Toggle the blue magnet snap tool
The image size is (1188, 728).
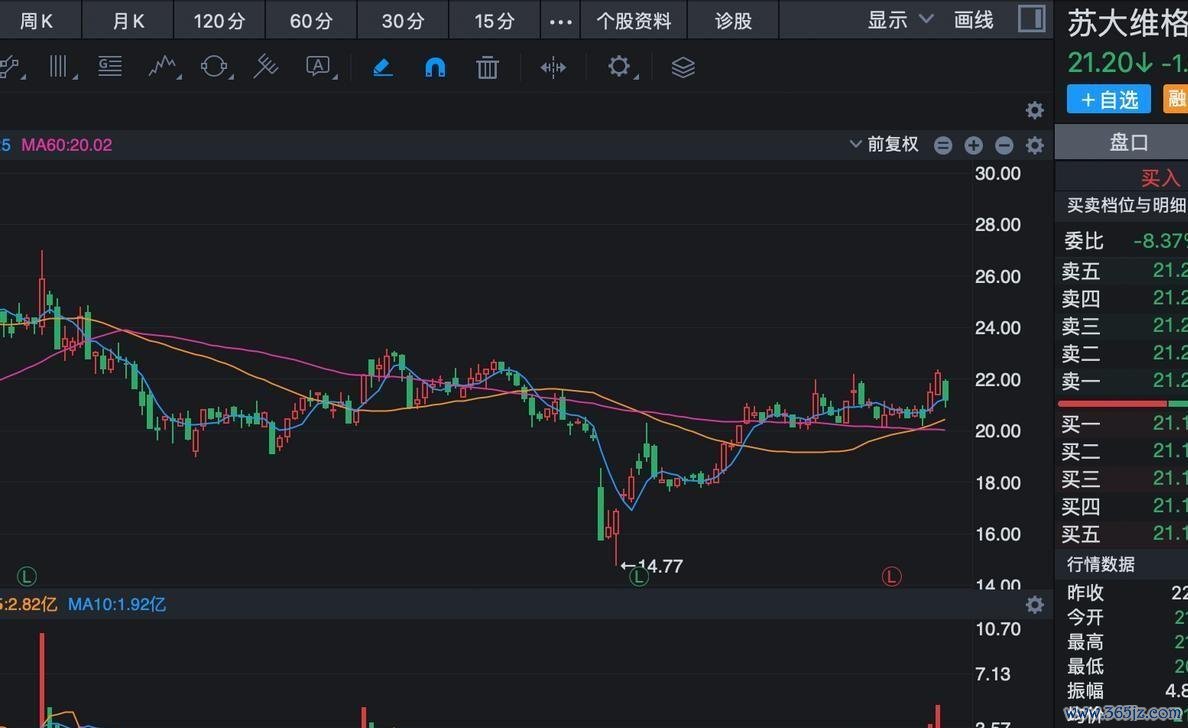pyautogui.click(x=435, y=68)
